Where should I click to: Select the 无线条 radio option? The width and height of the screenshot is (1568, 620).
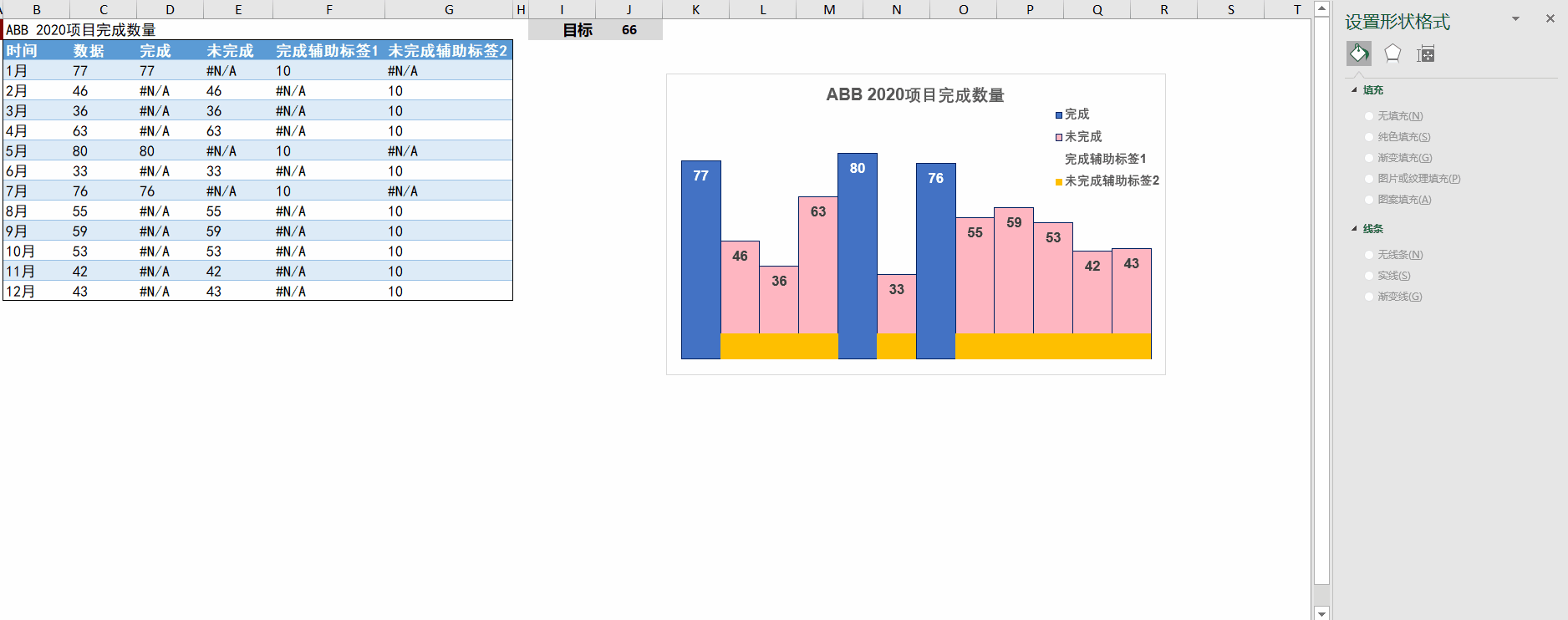click(x=1369, y=255)
